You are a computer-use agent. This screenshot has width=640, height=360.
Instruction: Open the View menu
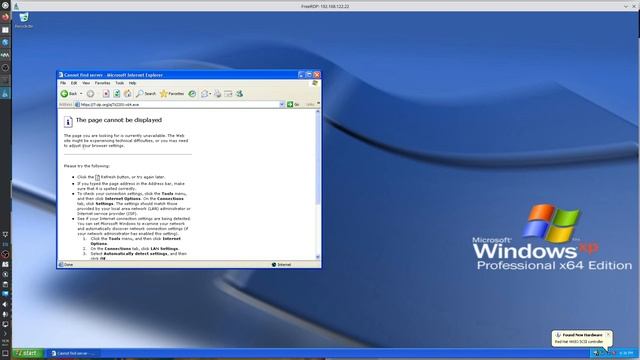click(x=86, y=83)
